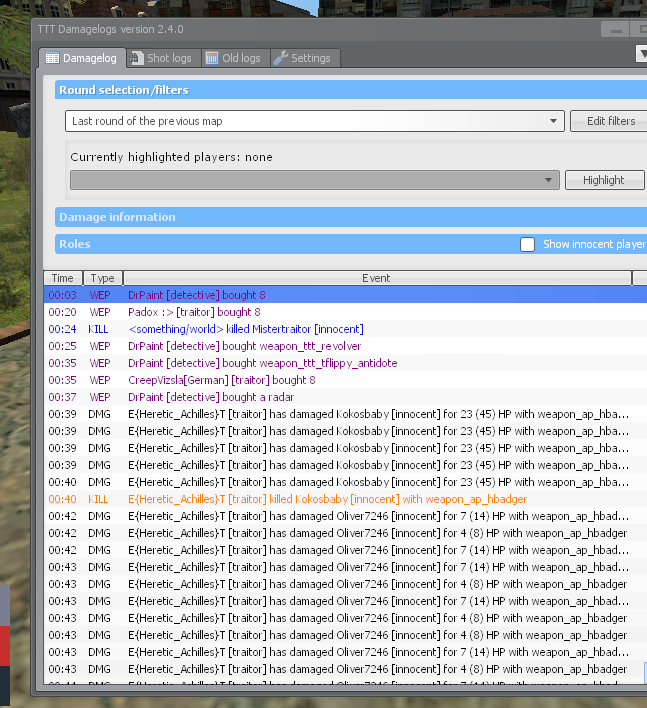Expand the Damage information section
The width and height of the screenshot is (647, 708).
[117, 217]
